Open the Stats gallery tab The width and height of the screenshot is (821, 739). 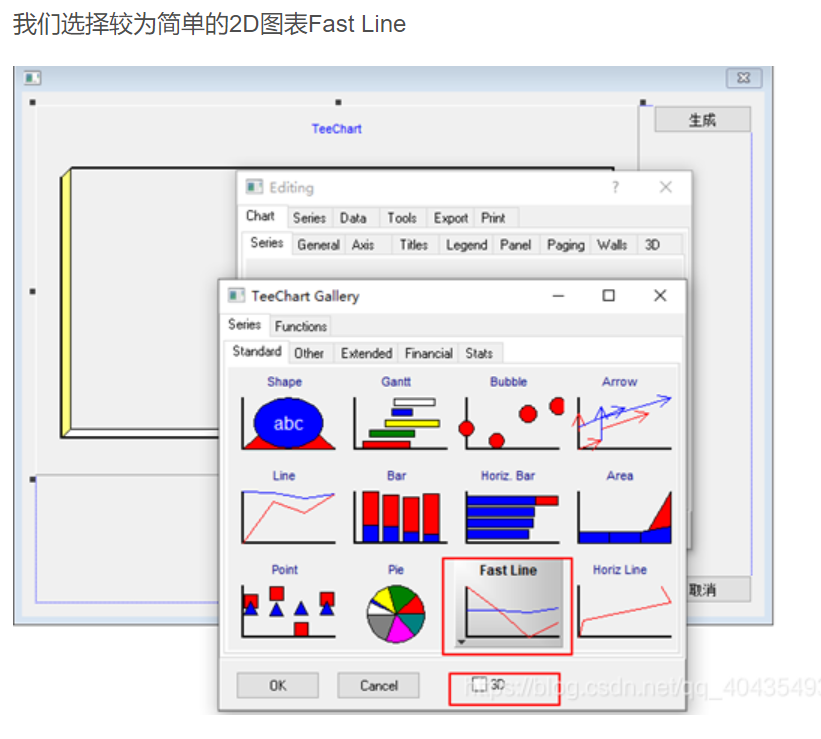click(x=479, y=354)
